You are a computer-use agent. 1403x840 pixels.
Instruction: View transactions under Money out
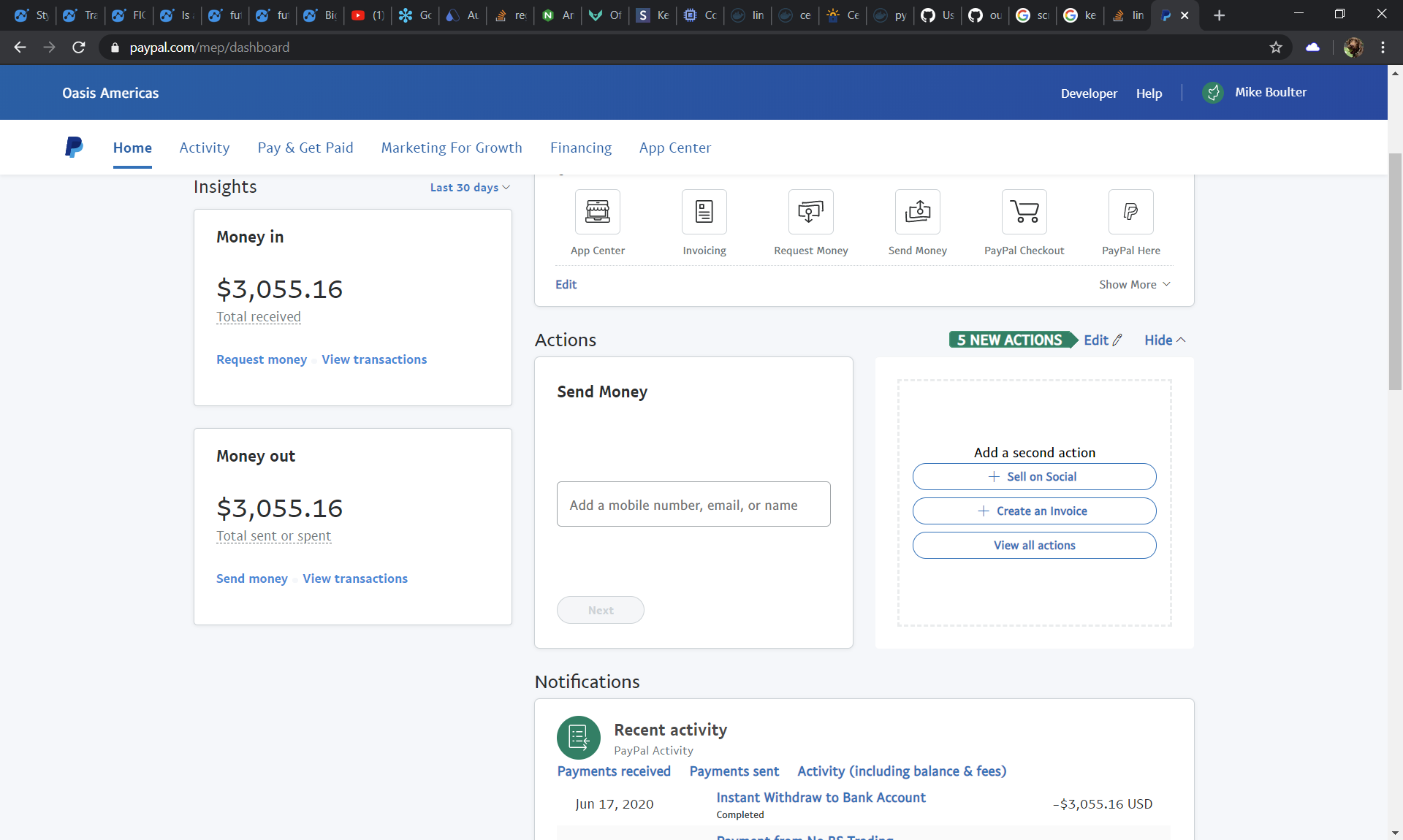[x=355, y=579]
